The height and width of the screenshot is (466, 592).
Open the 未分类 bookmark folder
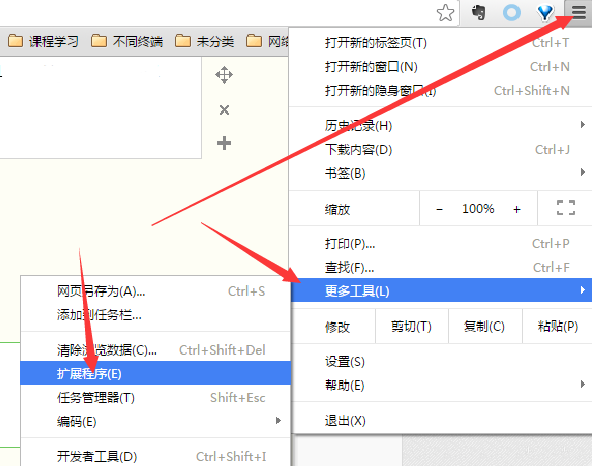tap(205, 41)
